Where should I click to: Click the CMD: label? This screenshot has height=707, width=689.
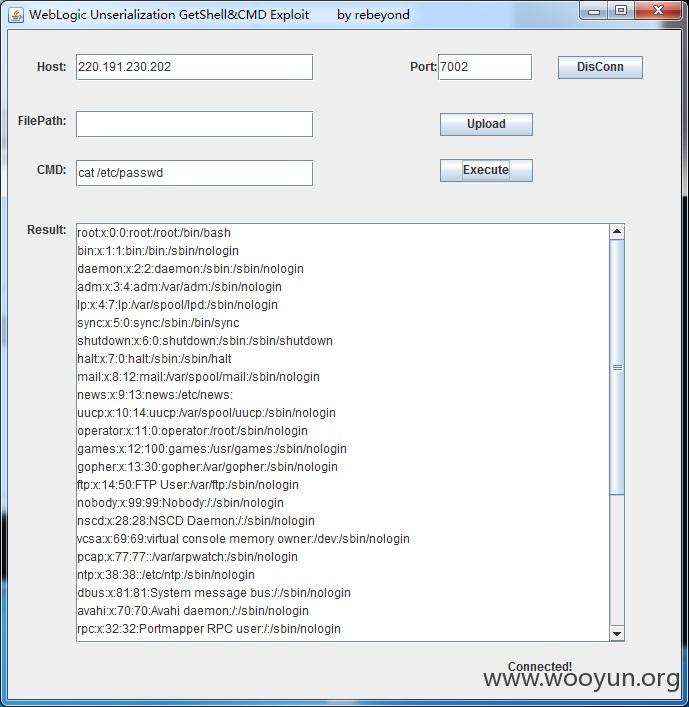pyautogui.click(x=51, y=170)
